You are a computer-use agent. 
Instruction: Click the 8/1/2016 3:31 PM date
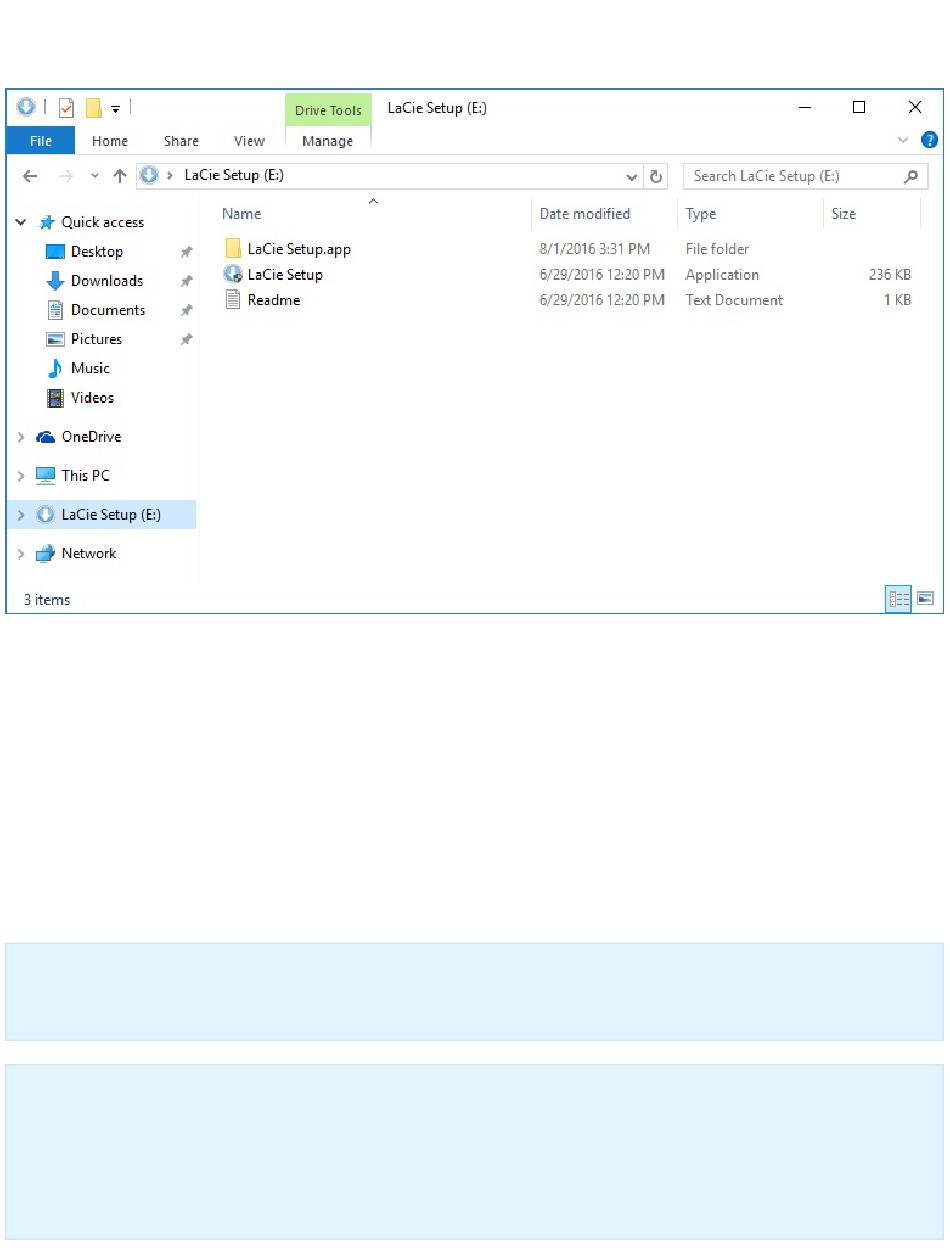595,249
